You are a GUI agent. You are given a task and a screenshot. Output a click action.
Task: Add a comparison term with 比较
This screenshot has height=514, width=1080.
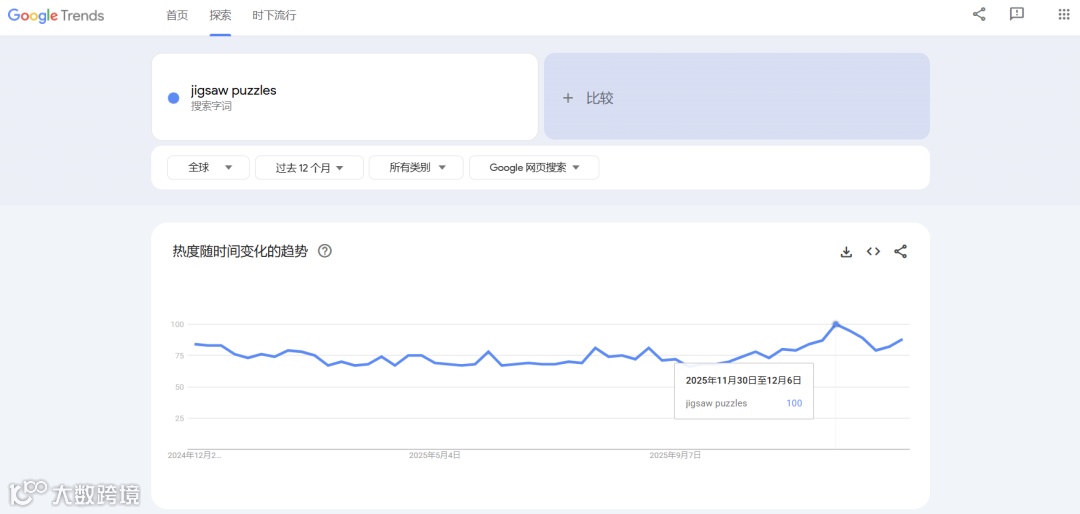[737, 97]
